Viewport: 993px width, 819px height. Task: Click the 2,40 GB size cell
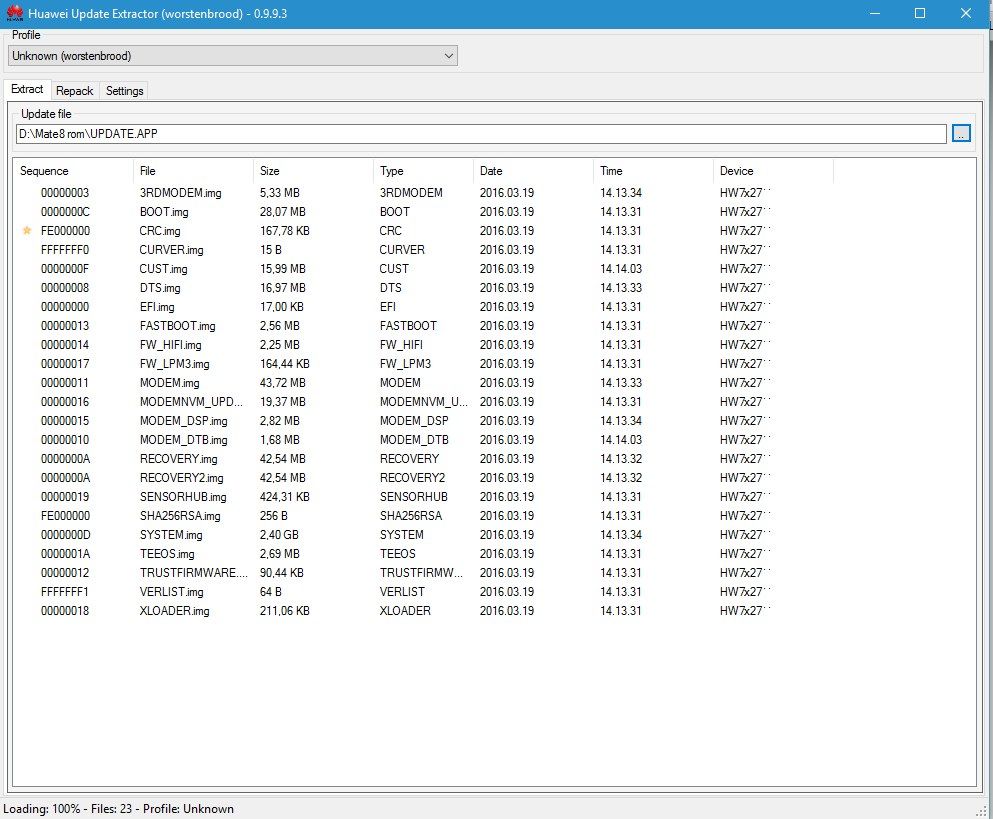[x=279, y=535]
